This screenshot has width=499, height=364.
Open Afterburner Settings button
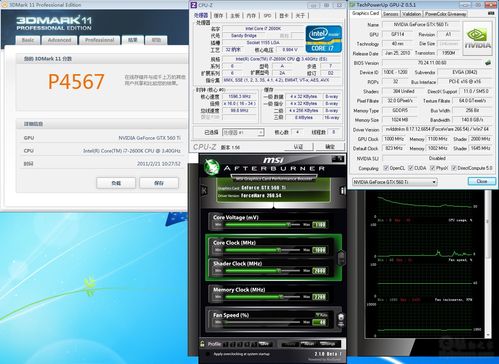tap(328, 344)
